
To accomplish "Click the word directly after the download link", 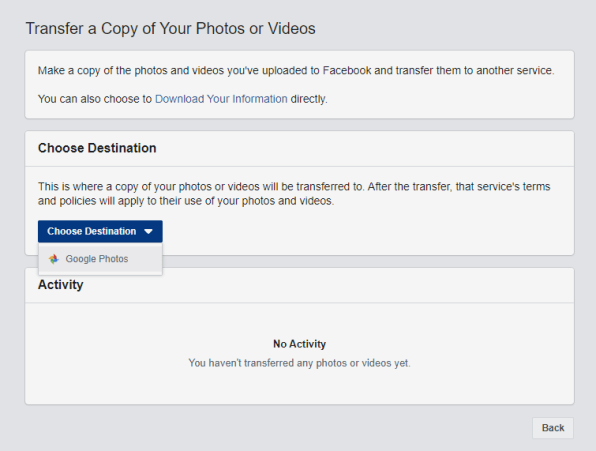I will [x=309, y=99].
